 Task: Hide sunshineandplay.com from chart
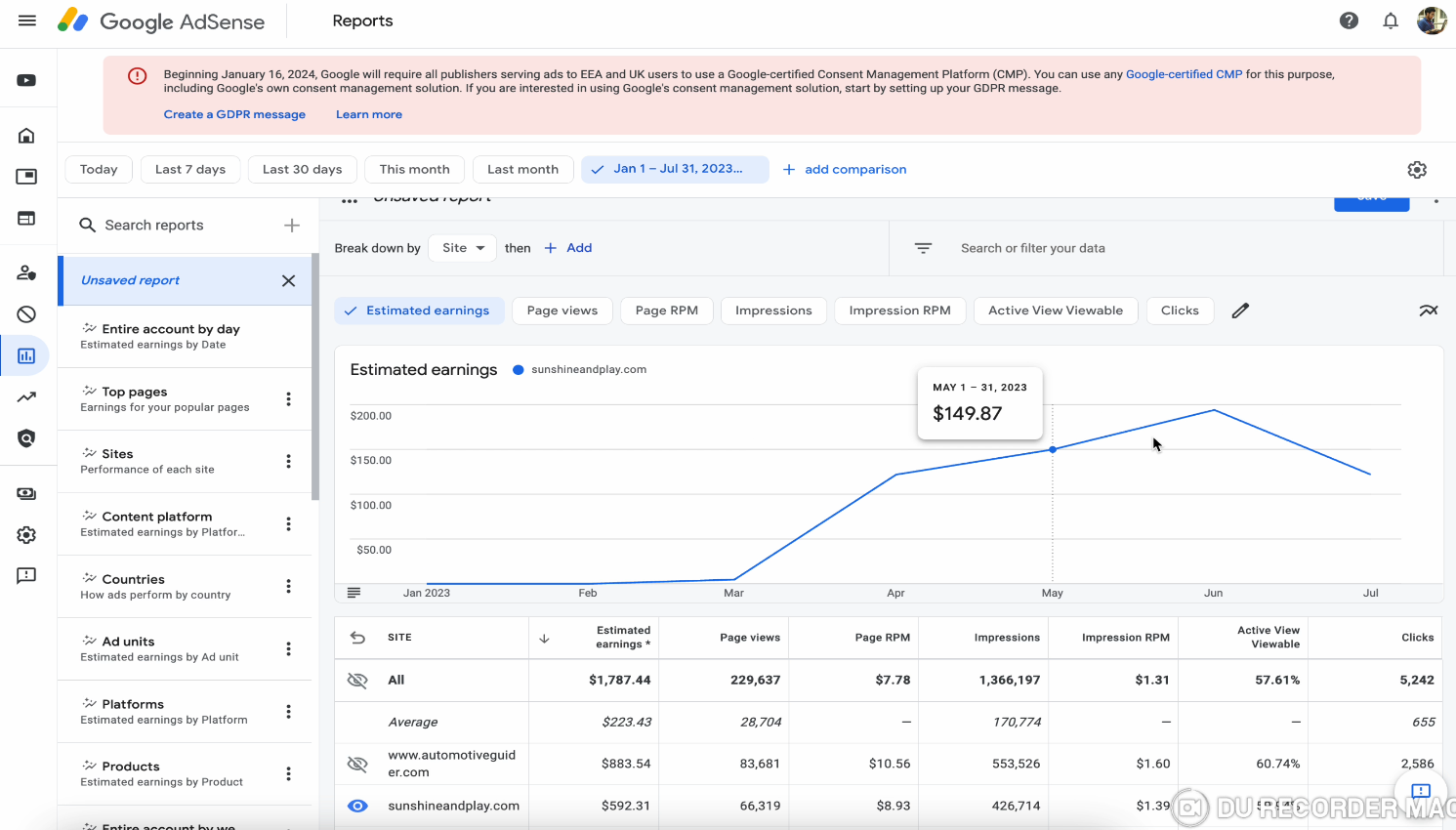click(357, 807)
